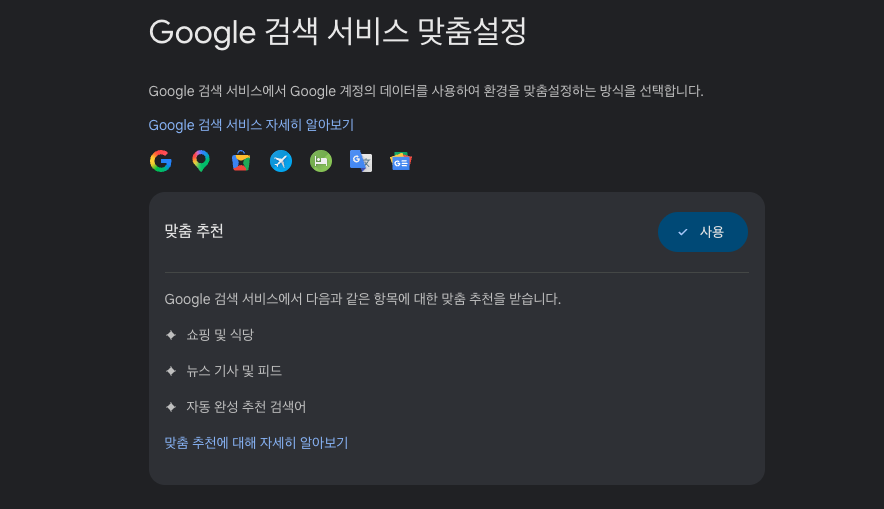Image resolution: width=884 pixels, height=509 pixels.
Task: Click the Google Shopping bag icon
Action: [x=241, y=161]
